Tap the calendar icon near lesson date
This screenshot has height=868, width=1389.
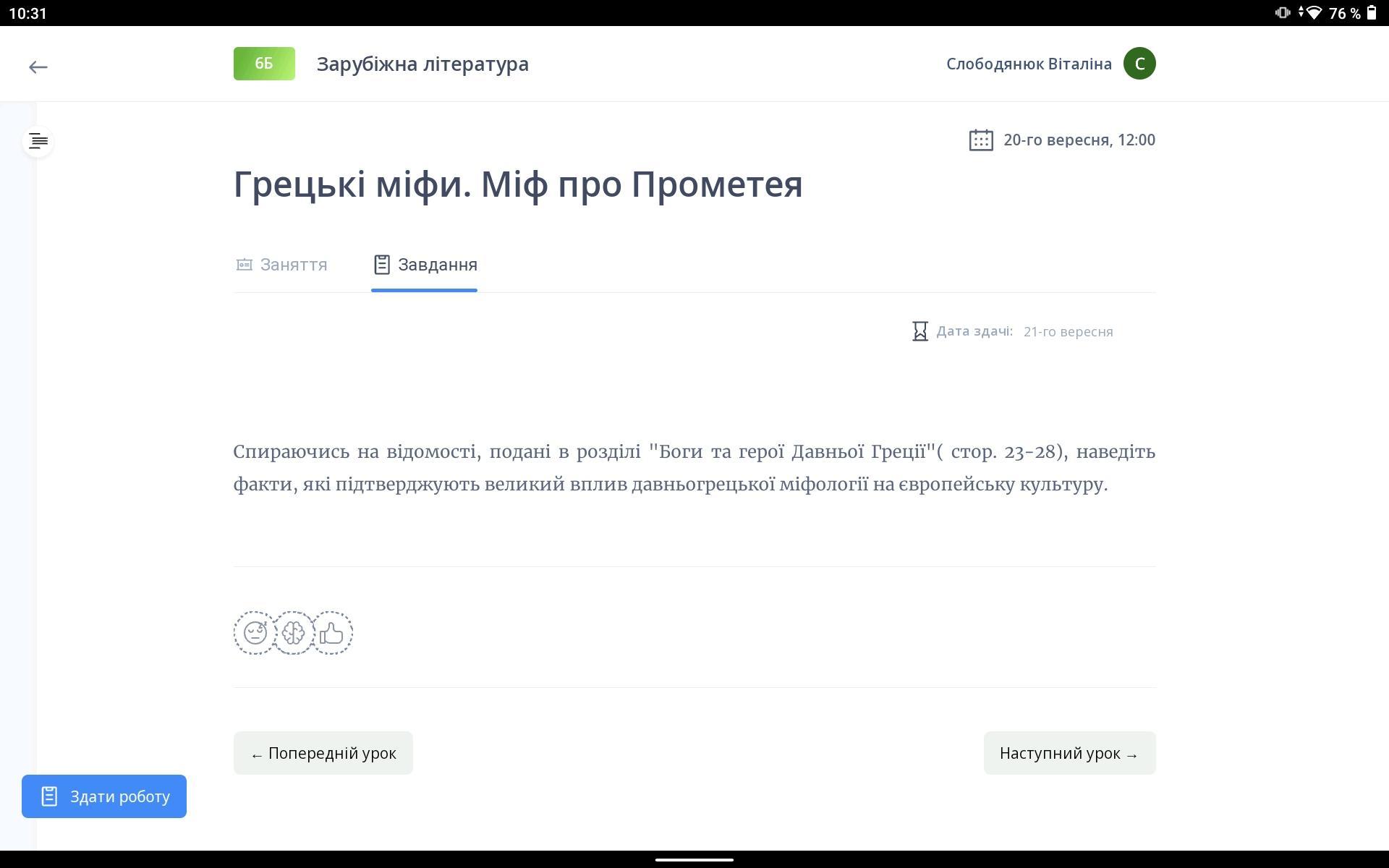click(980, 140)
